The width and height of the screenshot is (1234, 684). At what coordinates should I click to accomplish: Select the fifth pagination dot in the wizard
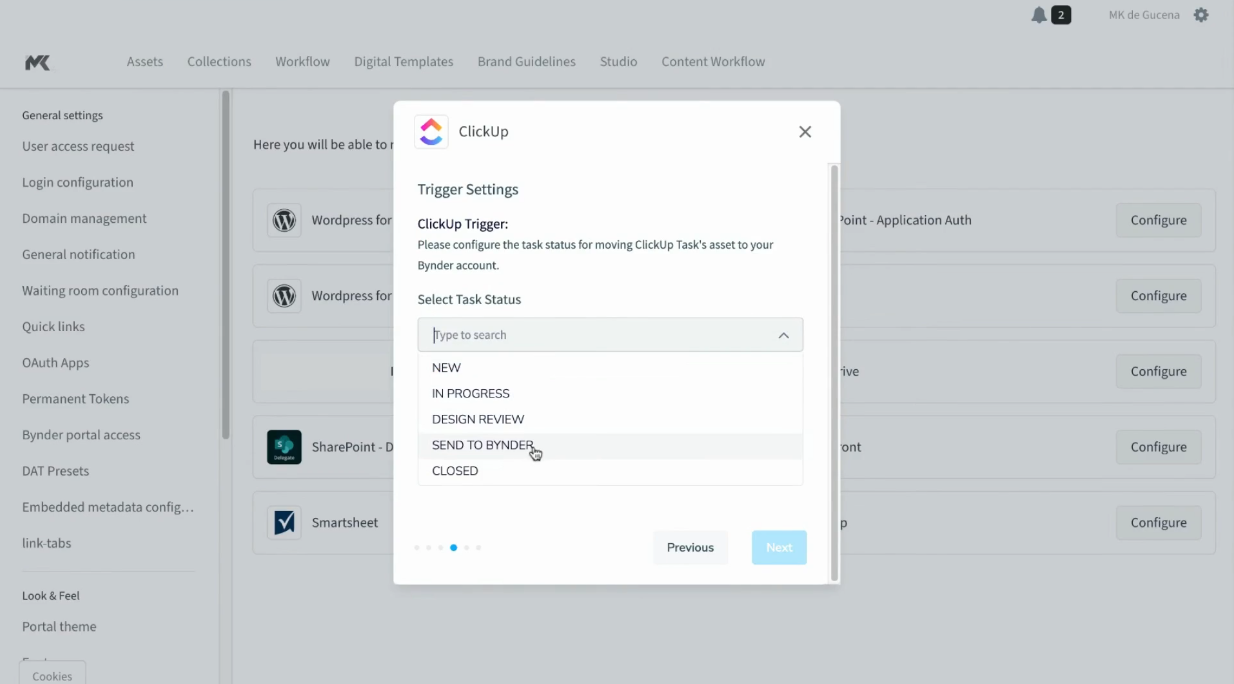click(466, 547)
